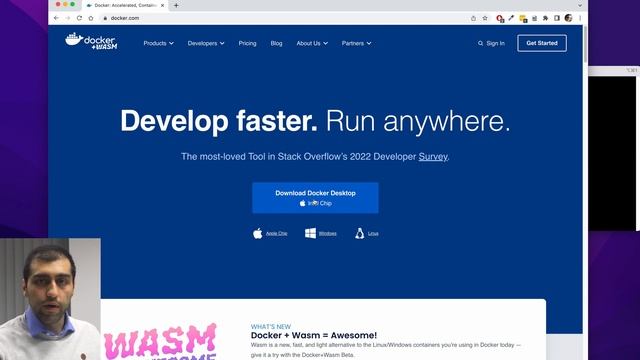Click the browser forward arrow
Viewport: 640px width, 360px height.
click(68, 18)
